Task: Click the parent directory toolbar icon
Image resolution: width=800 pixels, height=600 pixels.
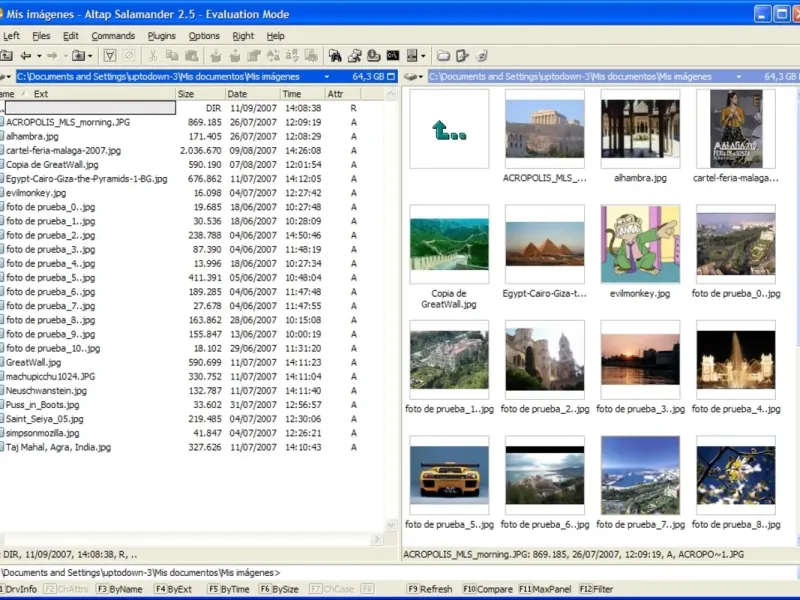Action: click(x=5, y=56)
